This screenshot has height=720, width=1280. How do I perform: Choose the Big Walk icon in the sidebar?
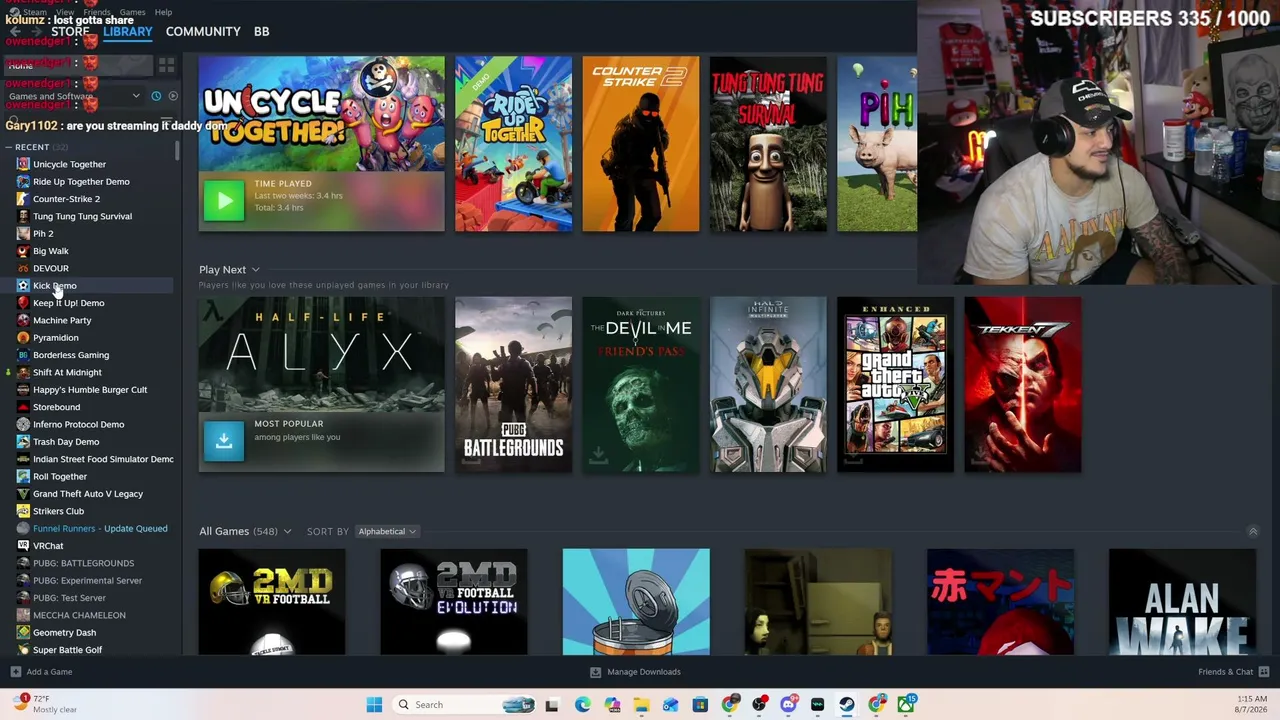(23, 251)
